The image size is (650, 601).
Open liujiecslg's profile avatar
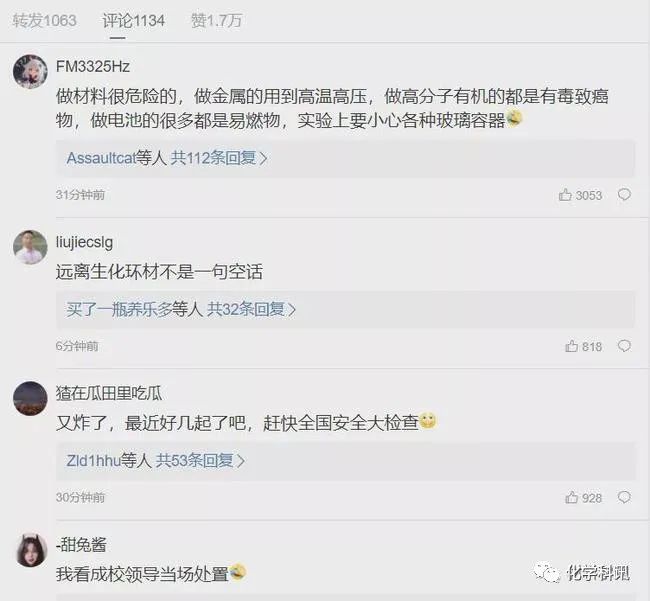point(30,247)
